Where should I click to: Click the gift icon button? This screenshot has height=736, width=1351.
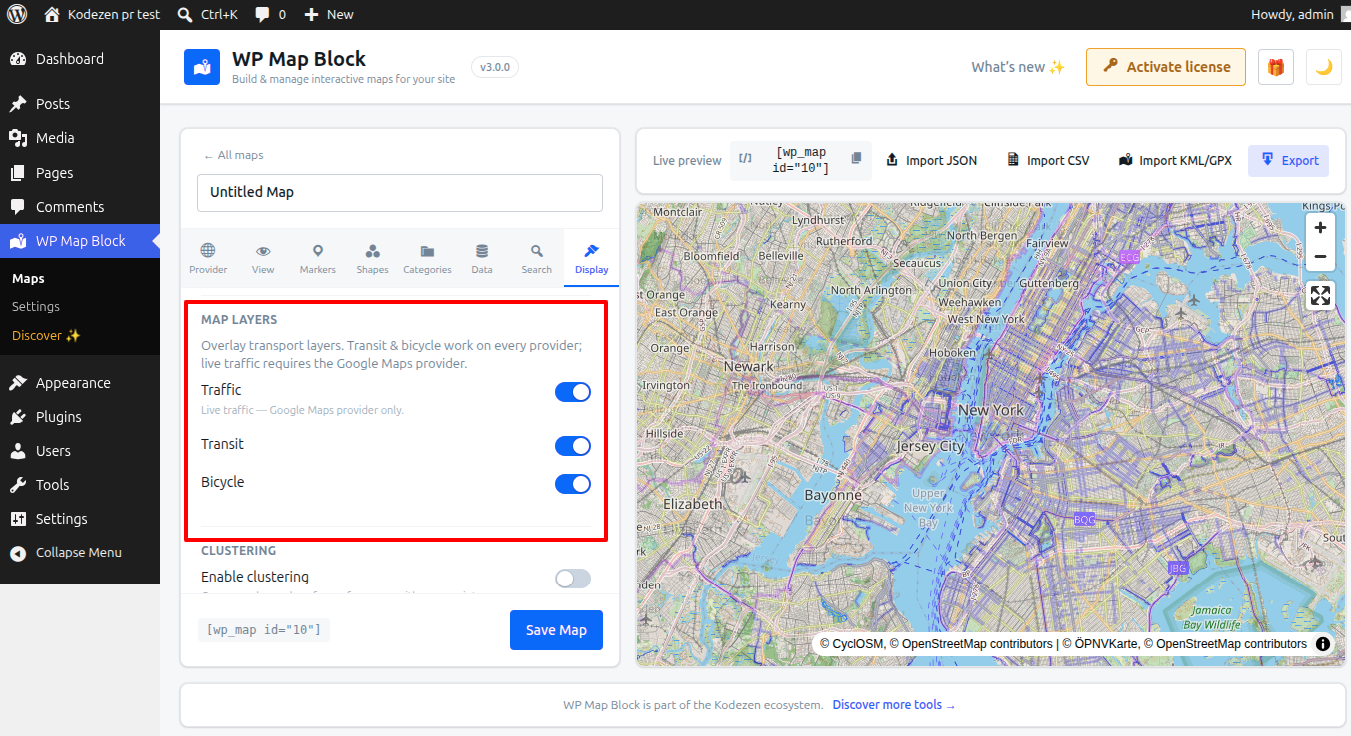[x=1276, y=67]
